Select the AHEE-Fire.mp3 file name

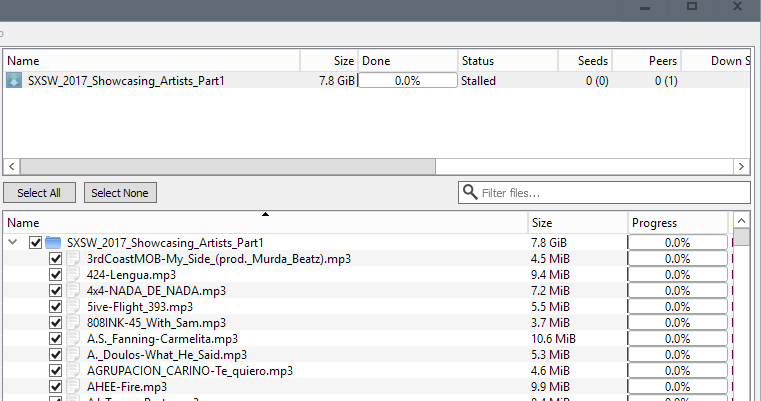127,387
